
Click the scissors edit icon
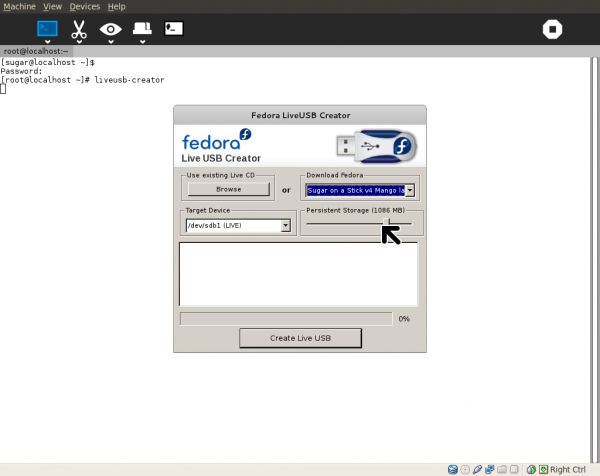(x=79, y=29)
